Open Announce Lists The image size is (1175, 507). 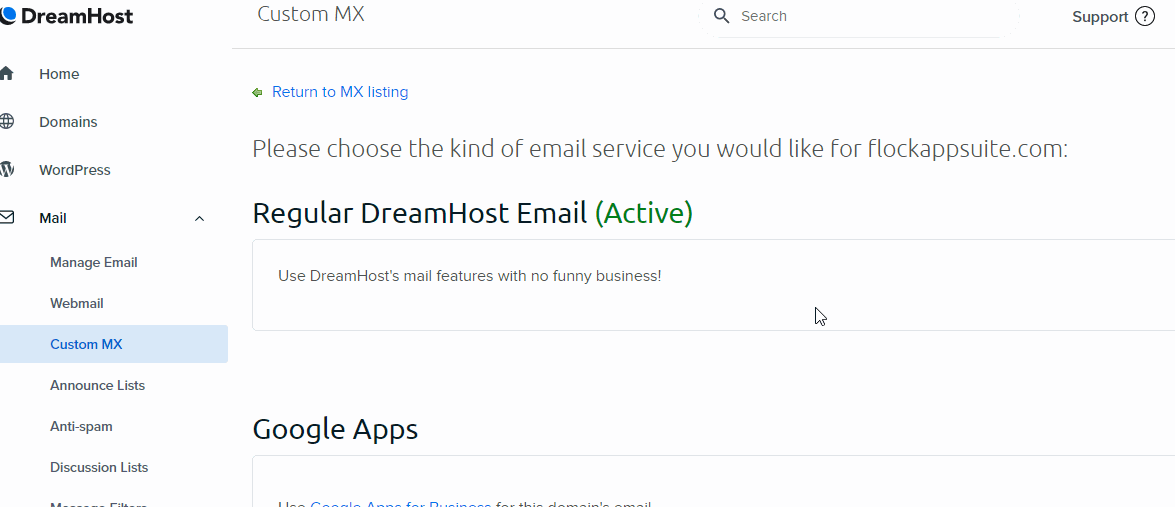click(97, 385)
